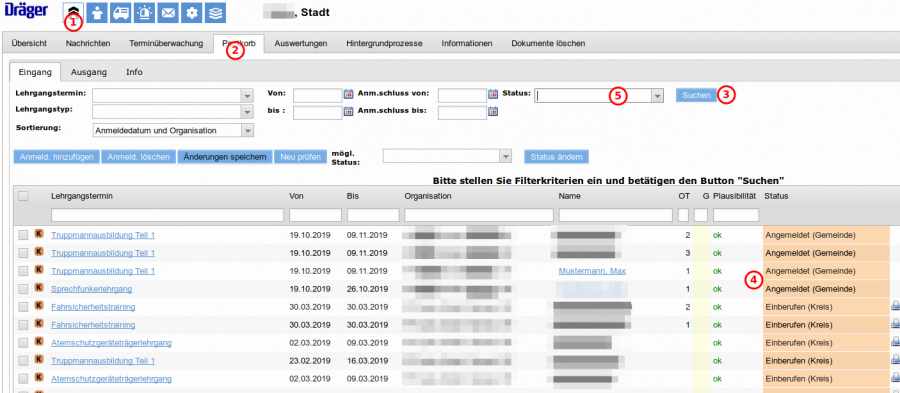Viewport: 900px width, 393px height.
Task: Open the Mustermann, Max link
Action: click(592, 271)
